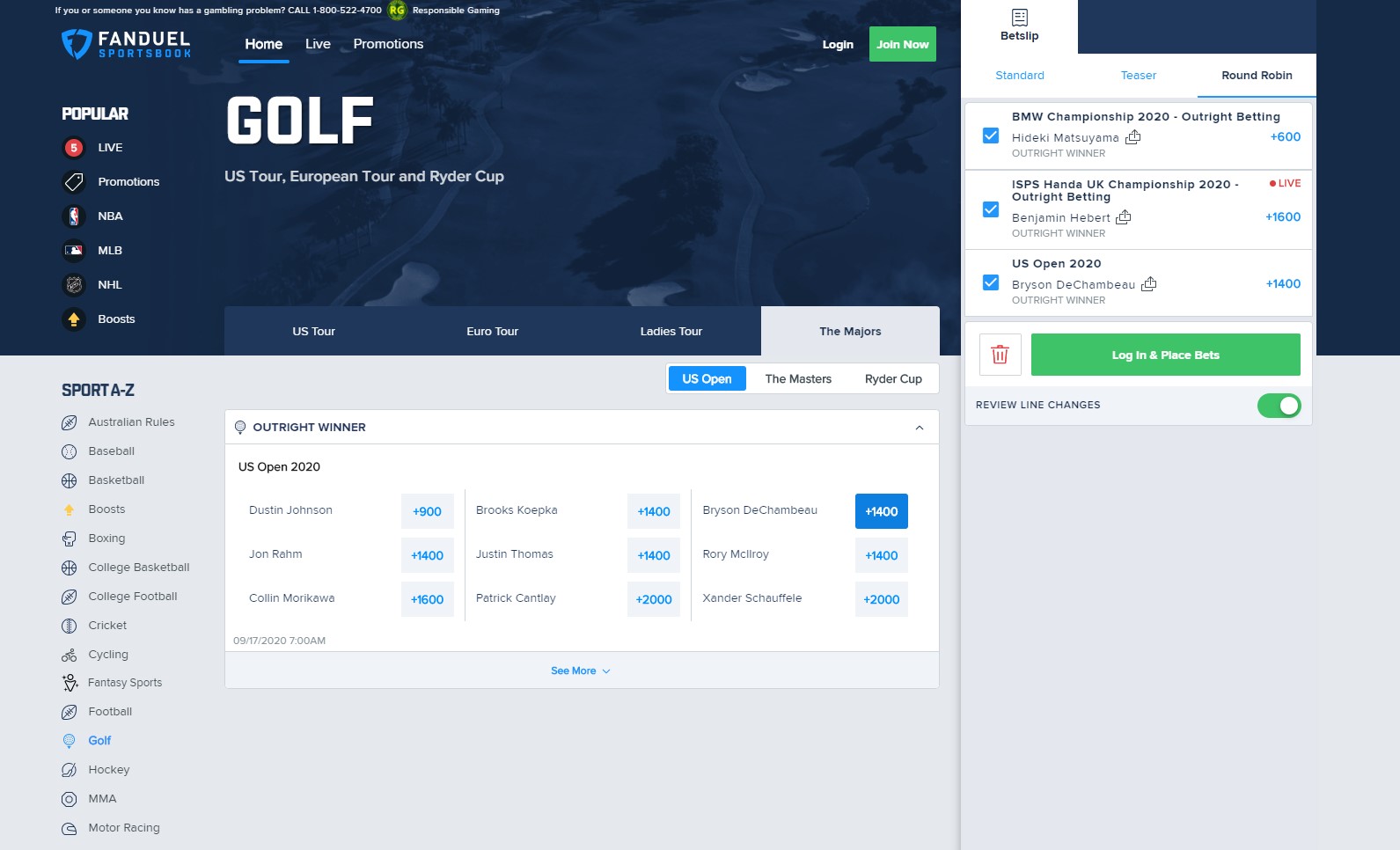This screenshot has height=850, width=1400.
Task: Collapse the Outright Winner section chevron
Action: click(x=920, y=428)
